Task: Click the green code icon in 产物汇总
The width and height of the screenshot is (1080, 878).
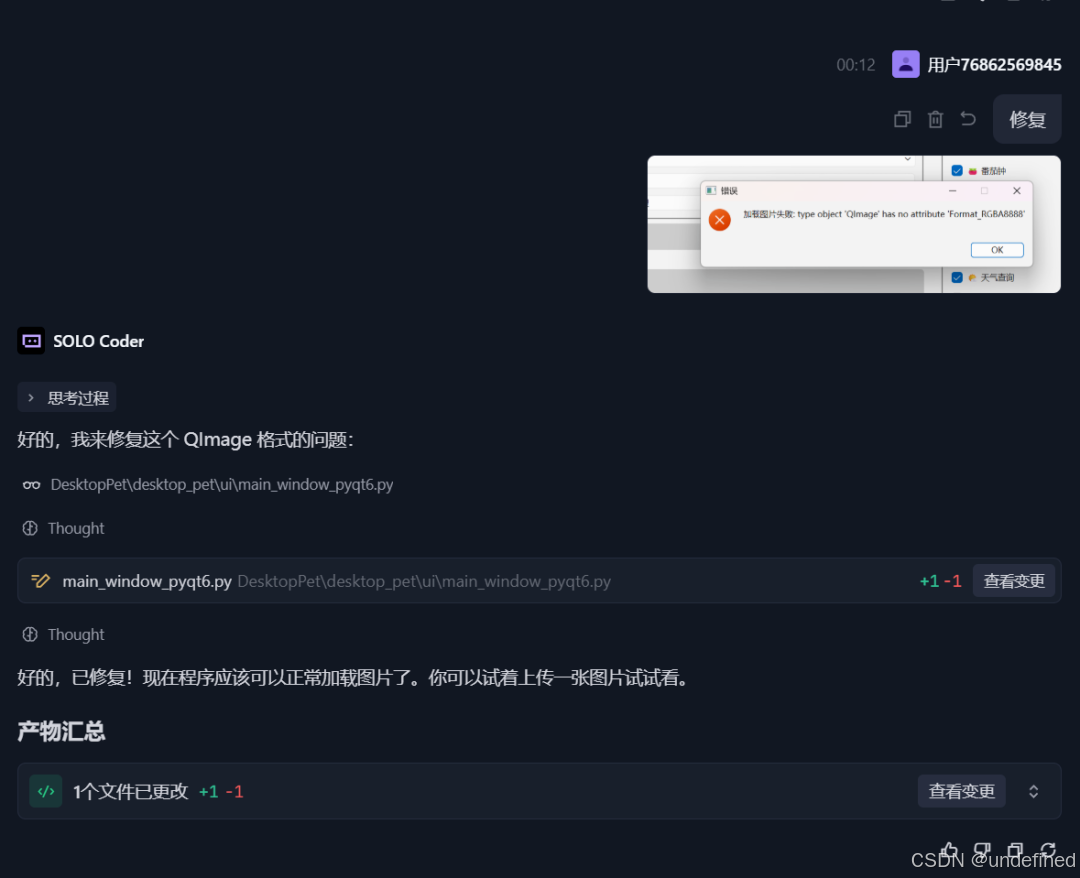Action: tap(46, 791)
